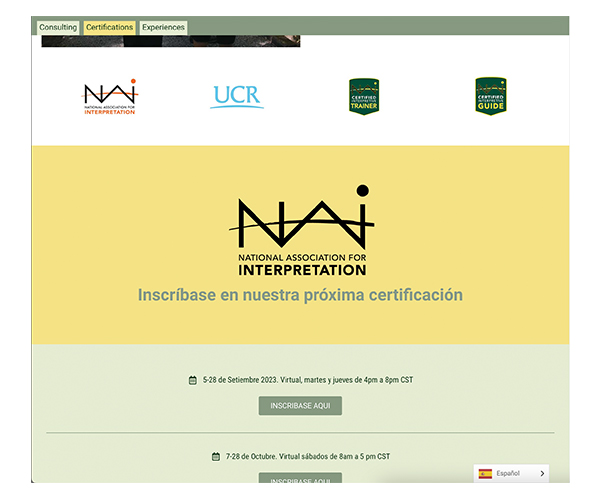This screenshot has height=500, width=600.
Task: Switch to the Experiences tab
Action: pos(163,28)
